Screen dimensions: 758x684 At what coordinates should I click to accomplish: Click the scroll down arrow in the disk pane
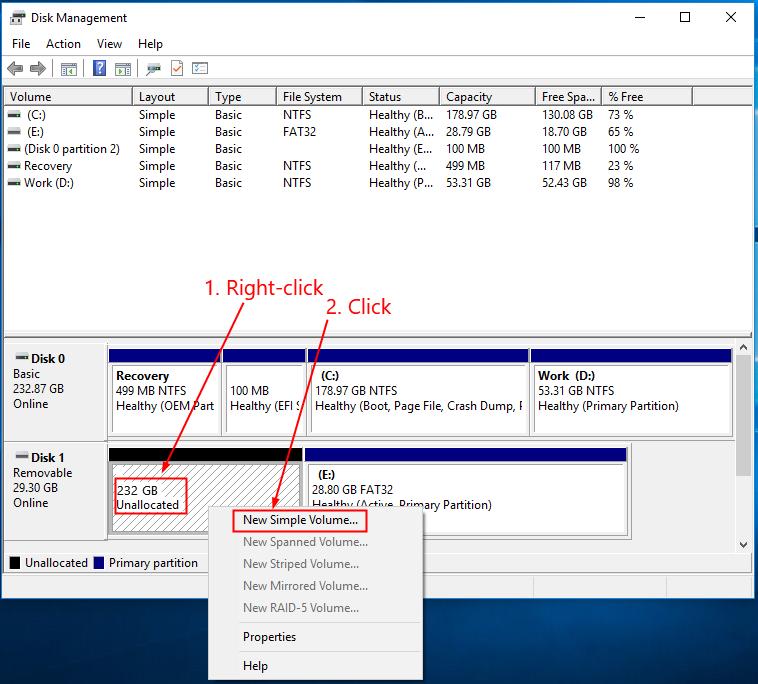pyautogui.click(x=743, y=545)
